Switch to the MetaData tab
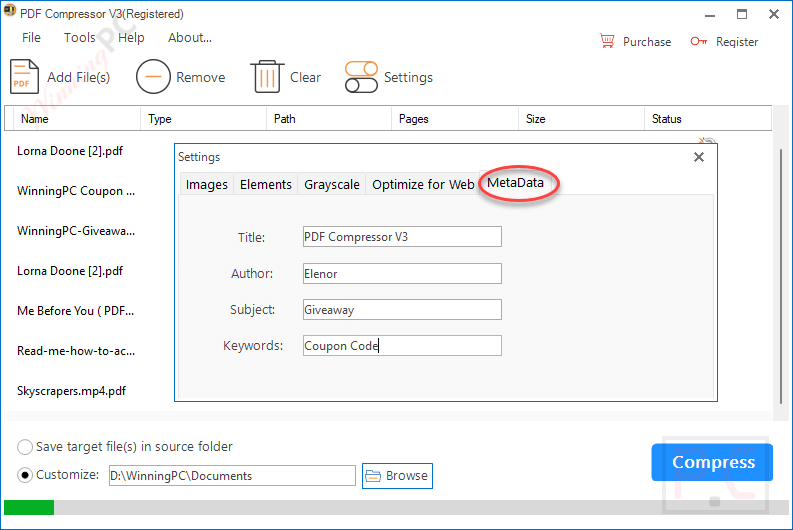The image size is (793, 530). (515, 183)
